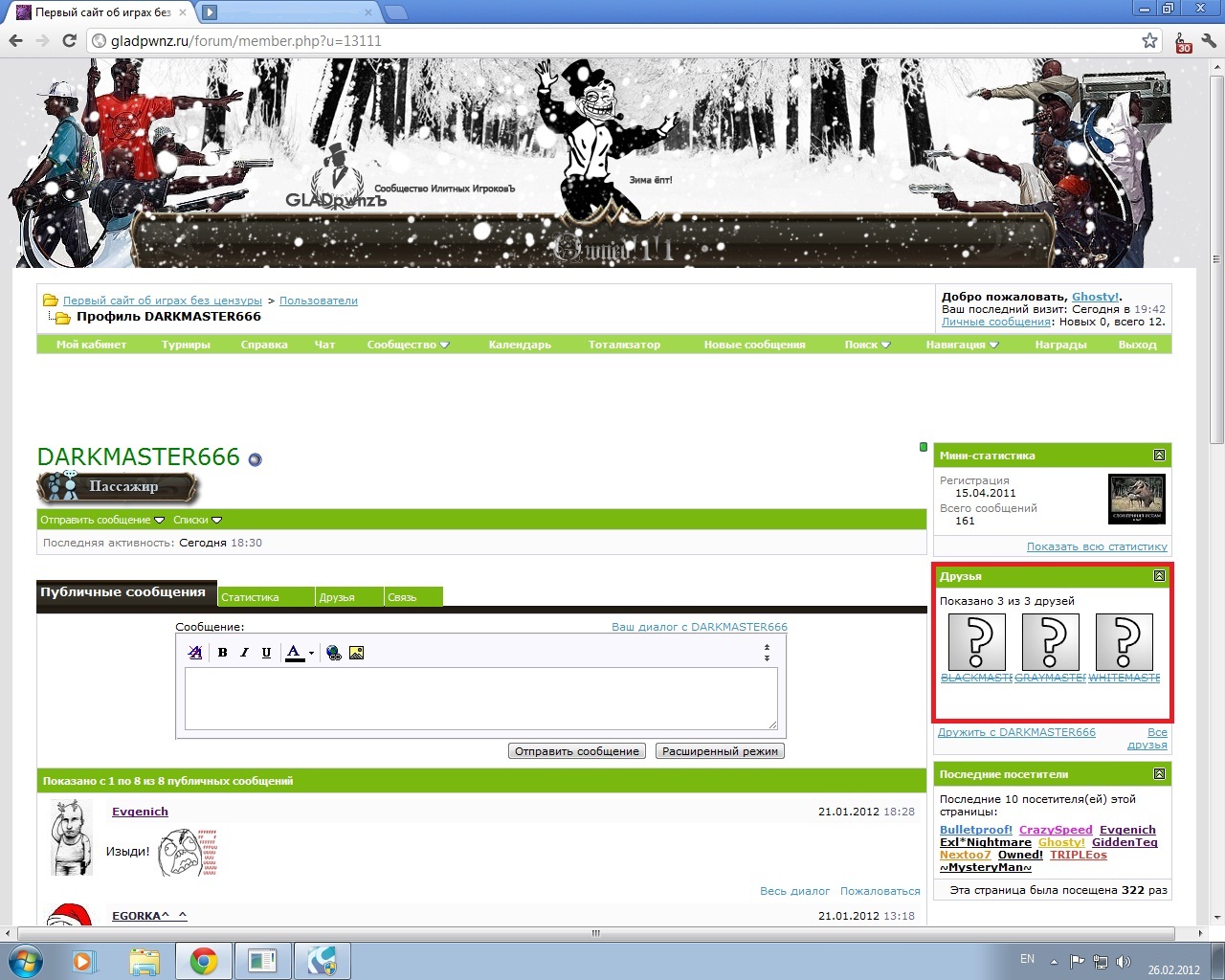Click the Remove Formatting icon in editor
This screenshot has height=980, width=1225.
195,653
